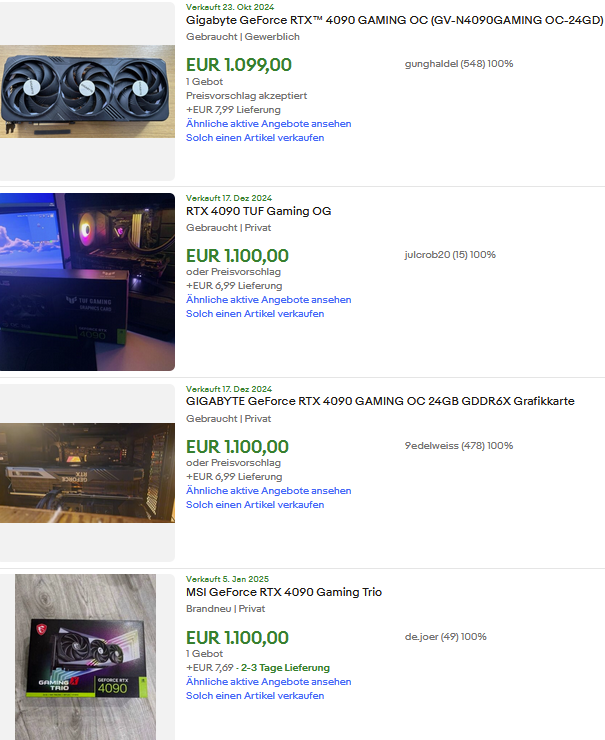Image resolution: width=605 pixels, height=740 pixels.
Task: Click 'Solch einen Artikel verkaufen' under first Gigabyte listing
Action: point(255,138)
